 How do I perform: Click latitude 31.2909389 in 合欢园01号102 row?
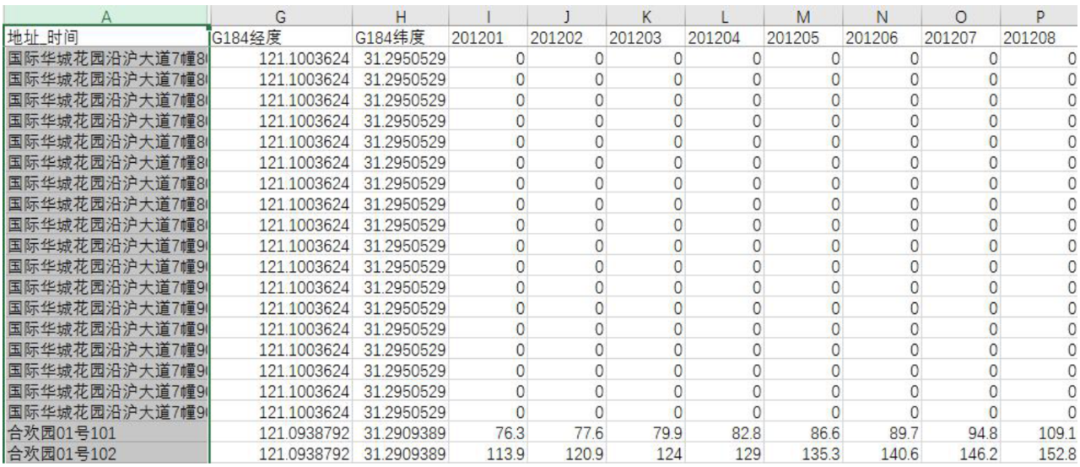[400, 454]
